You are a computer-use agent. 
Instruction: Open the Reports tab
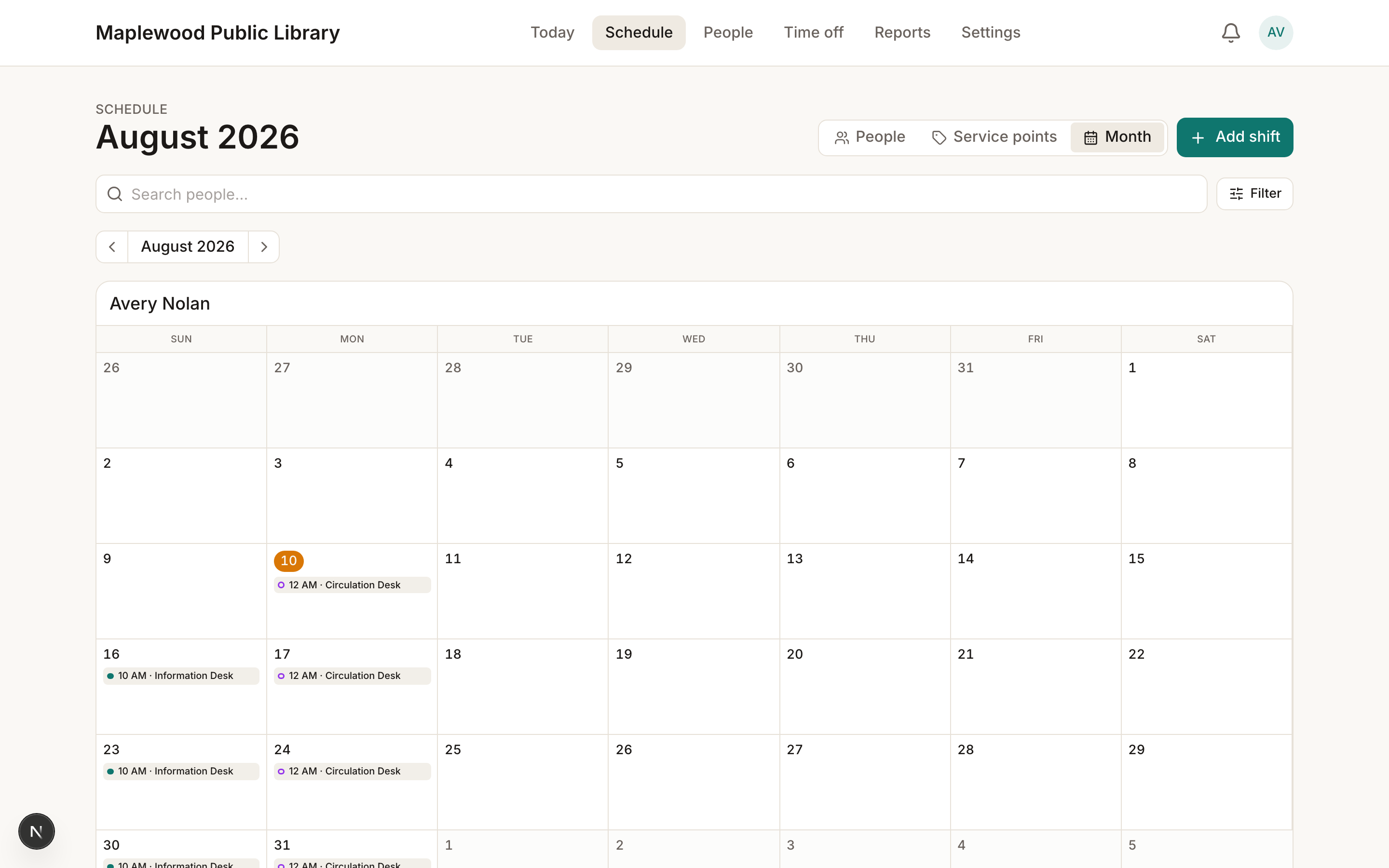pos(902,33)
